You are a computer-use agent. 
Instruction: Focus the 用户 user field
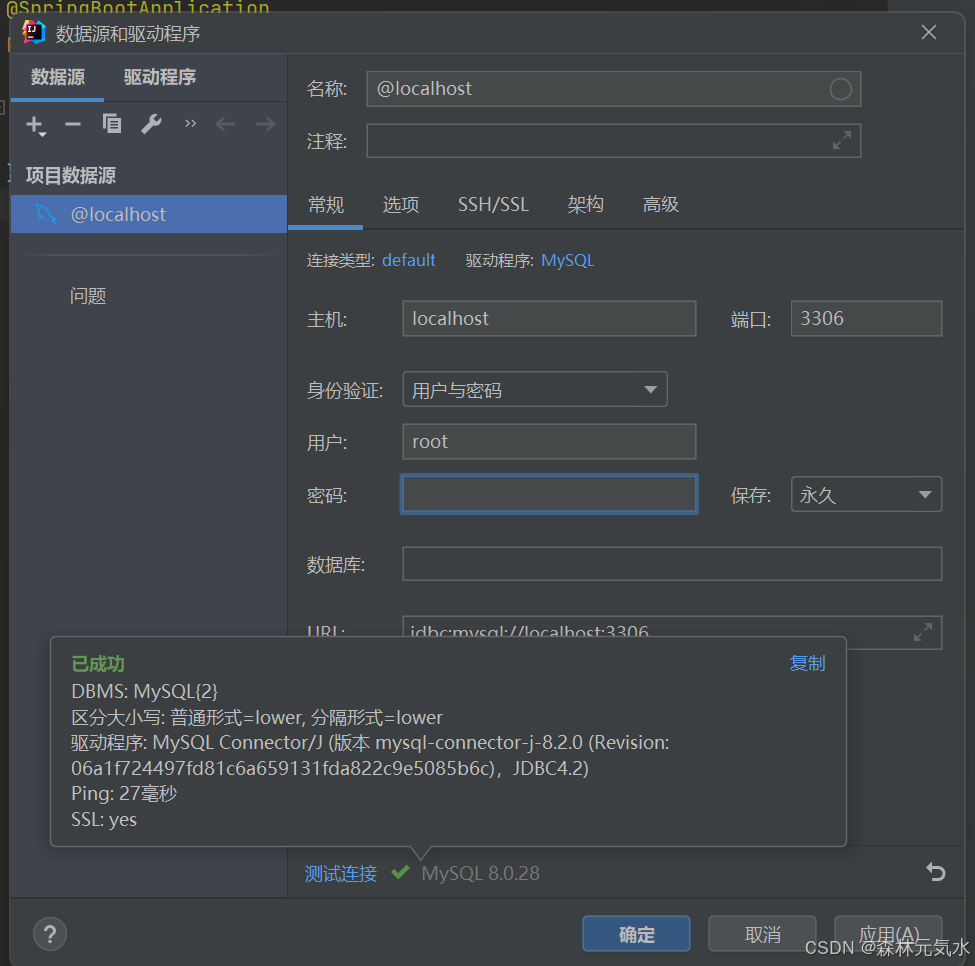[549, 442]
